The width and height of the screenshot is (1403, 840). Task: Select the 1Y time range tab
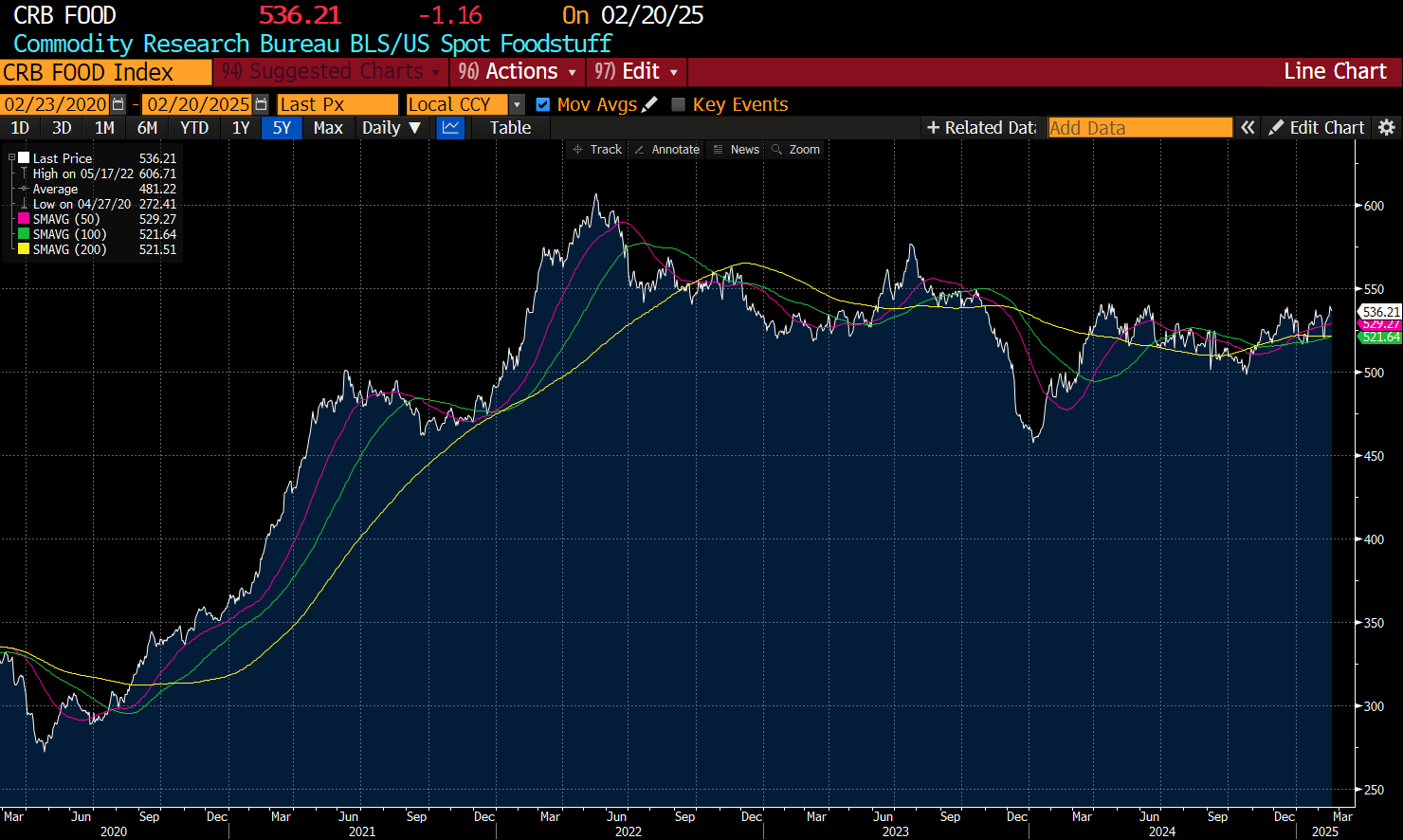(241, 128)
